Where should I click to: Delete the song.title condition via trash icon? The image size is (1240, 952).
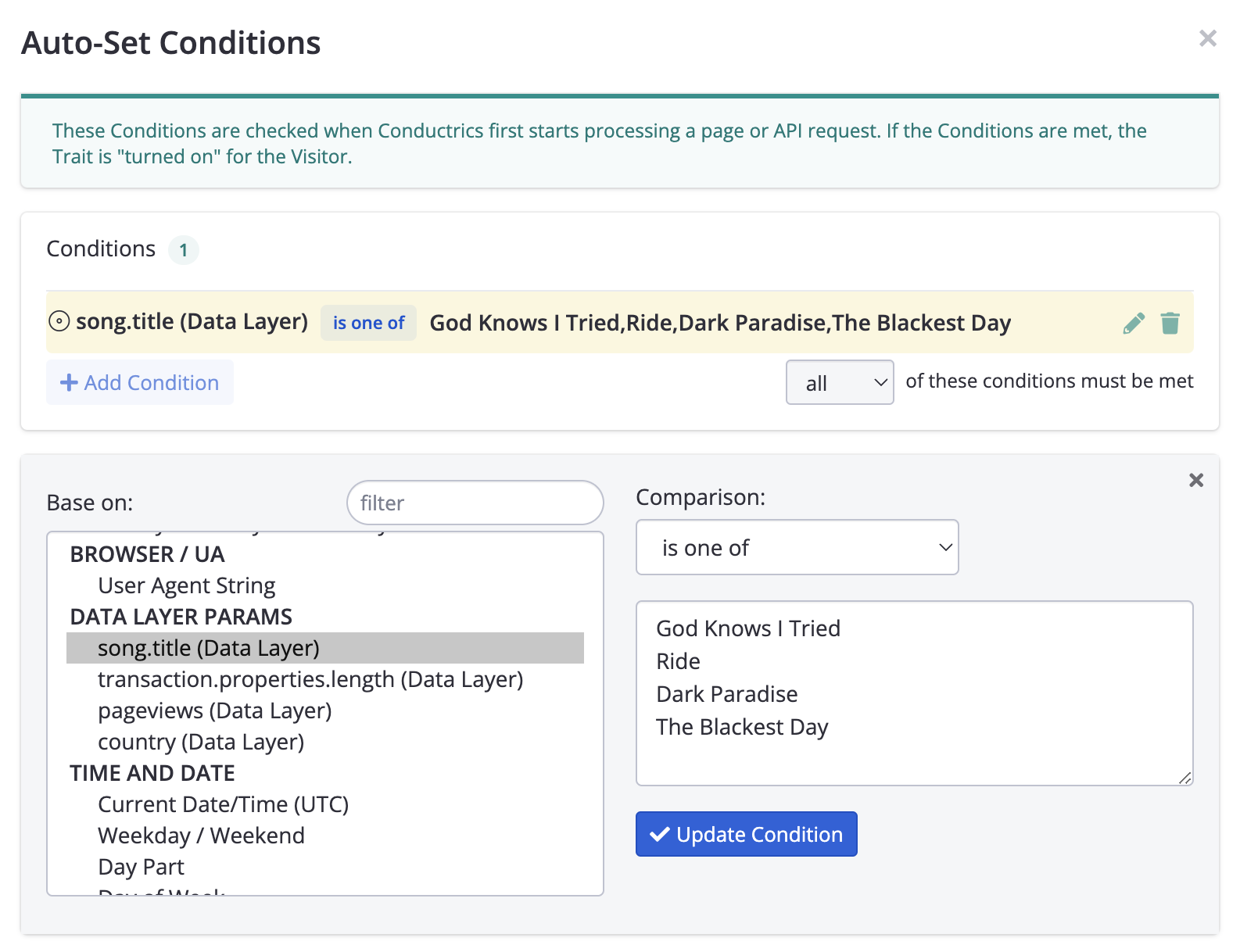point(1170,323)
